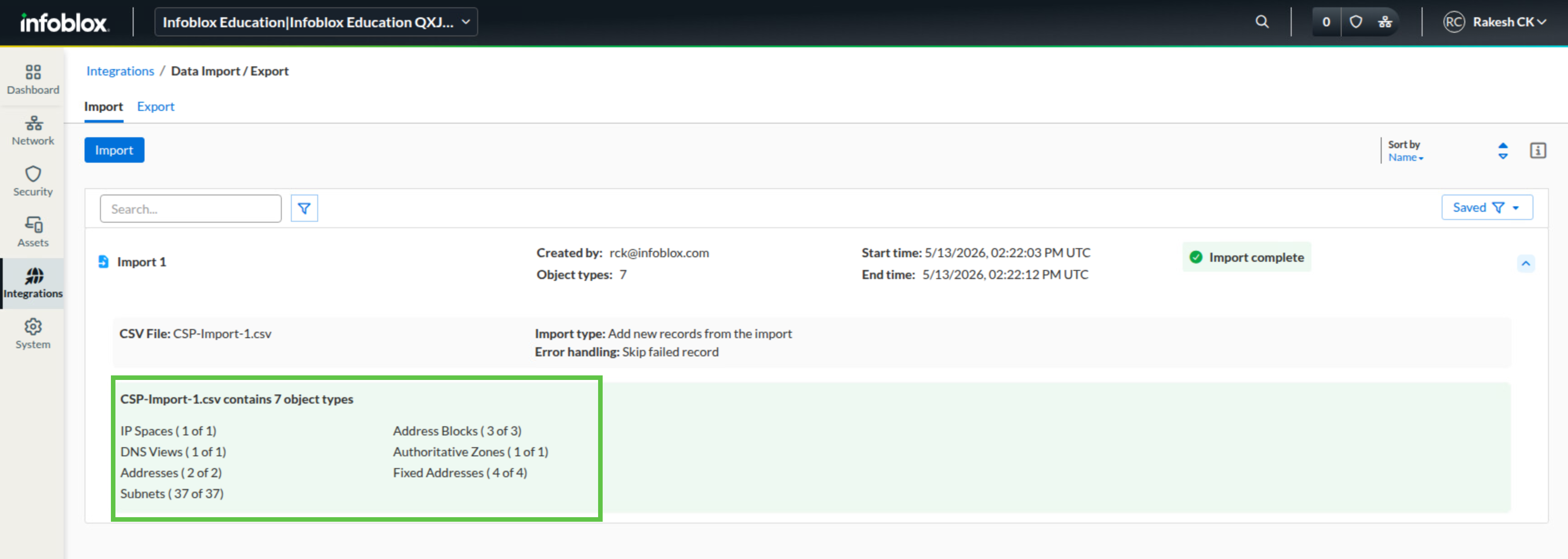The image size is (1568, 559).
Task: Open the global search magnifier icon
Action: pos(1262,22)
